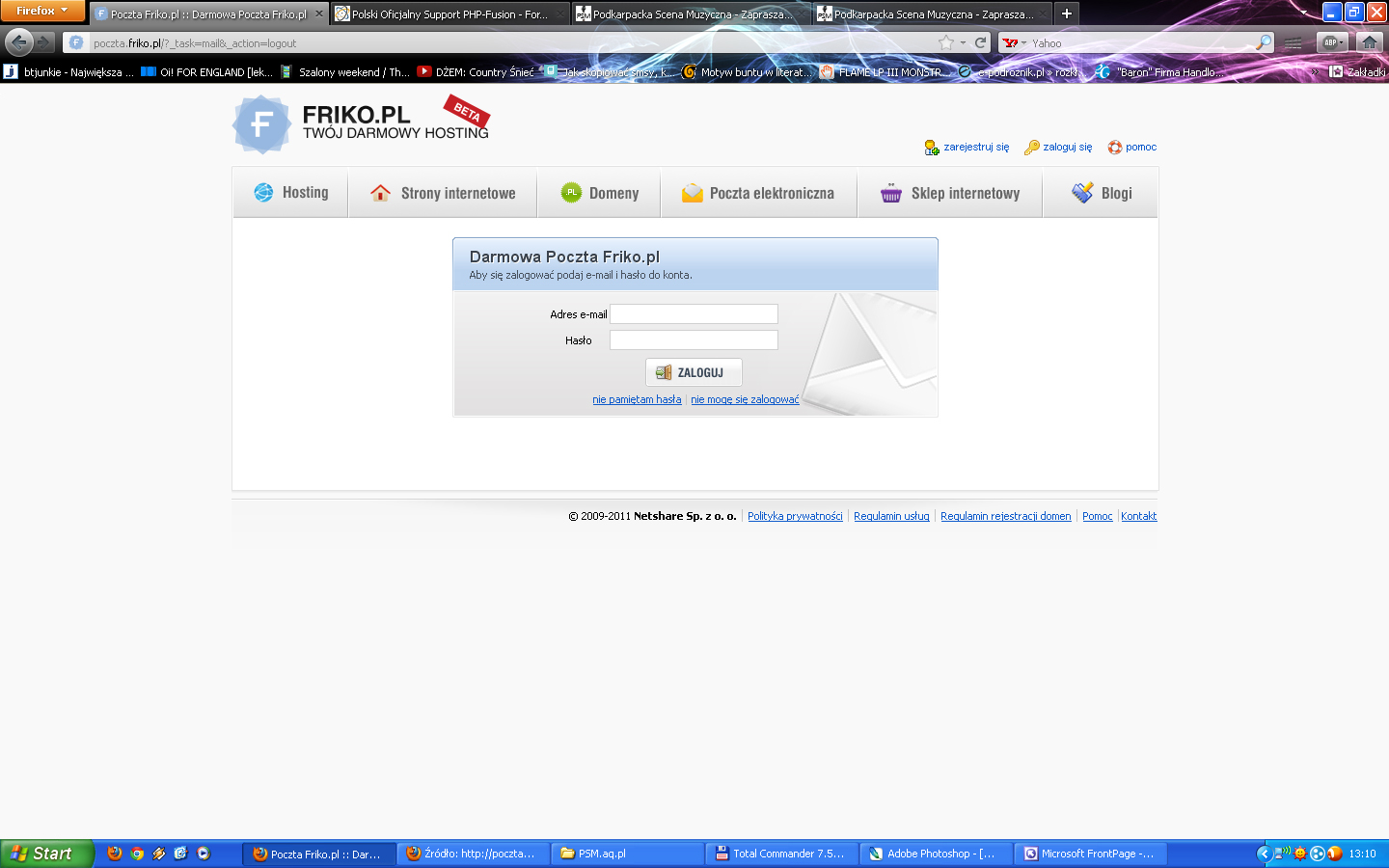The image size is (1389, 868).
Task: Expand the bookmark star dropdown arrow
Action: click(x=963, y=42)
